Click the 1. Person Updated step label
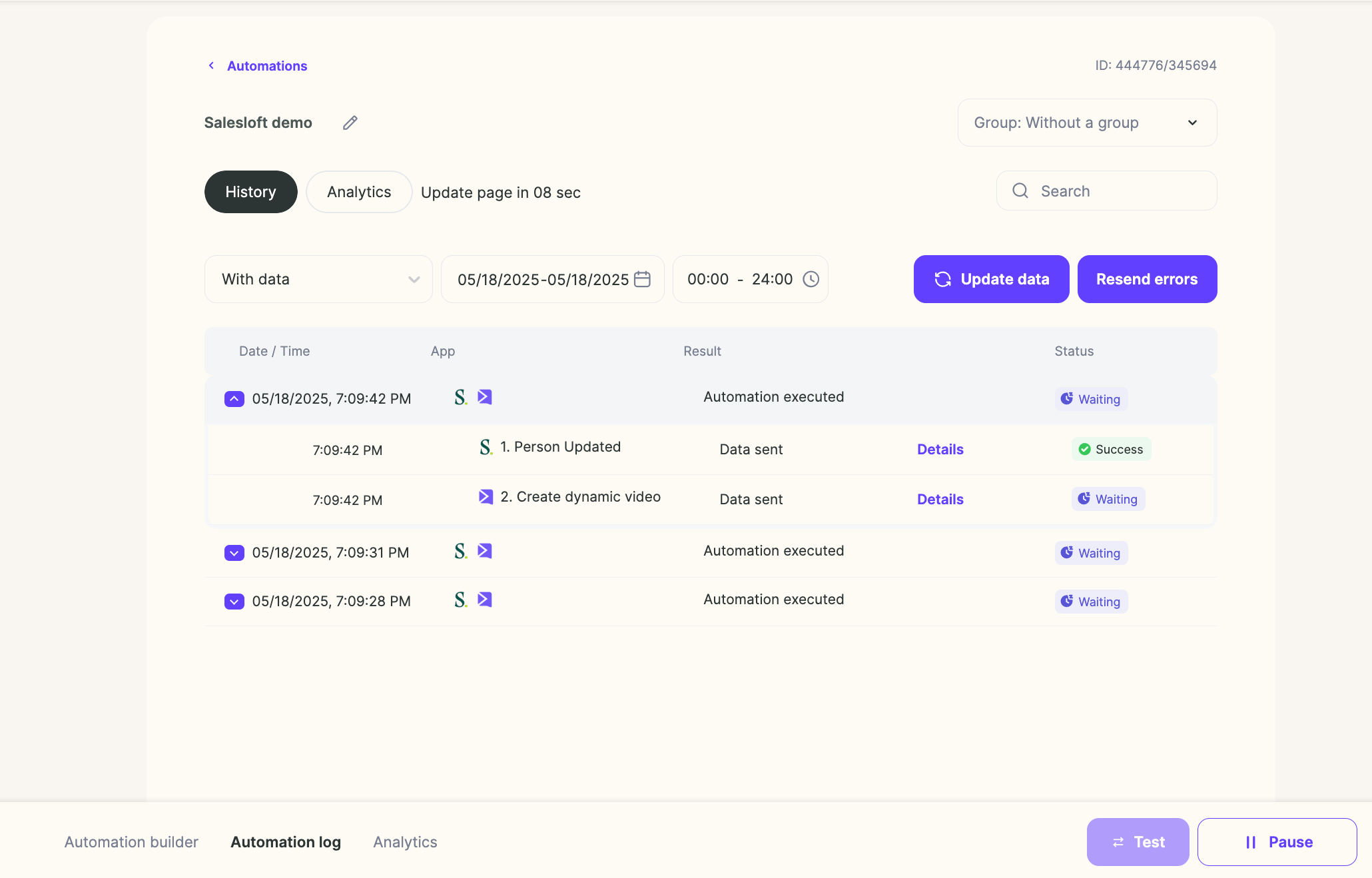The image size is (1372, 878). (561, 447)
